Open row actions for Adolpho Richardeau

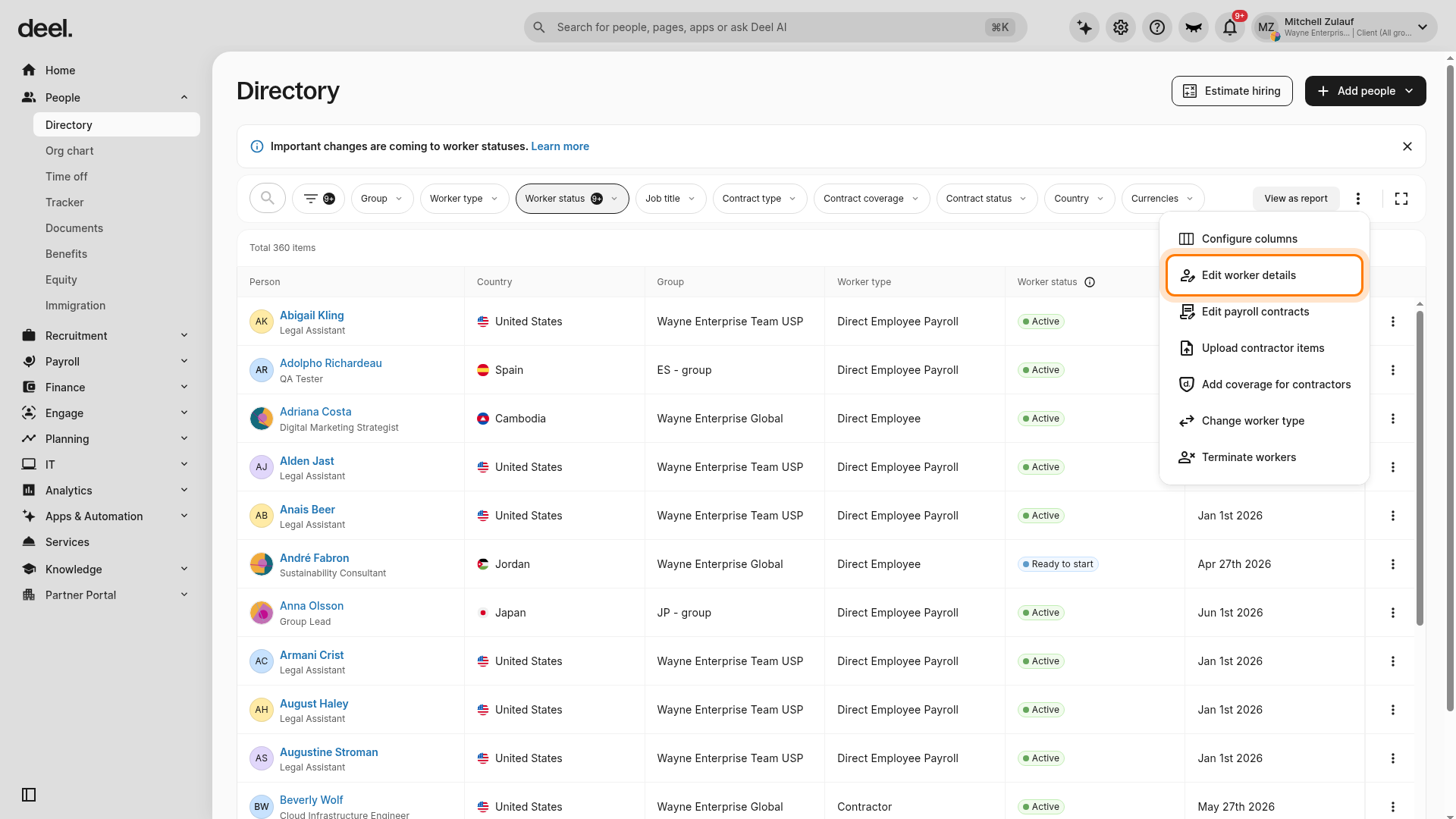1393,370
